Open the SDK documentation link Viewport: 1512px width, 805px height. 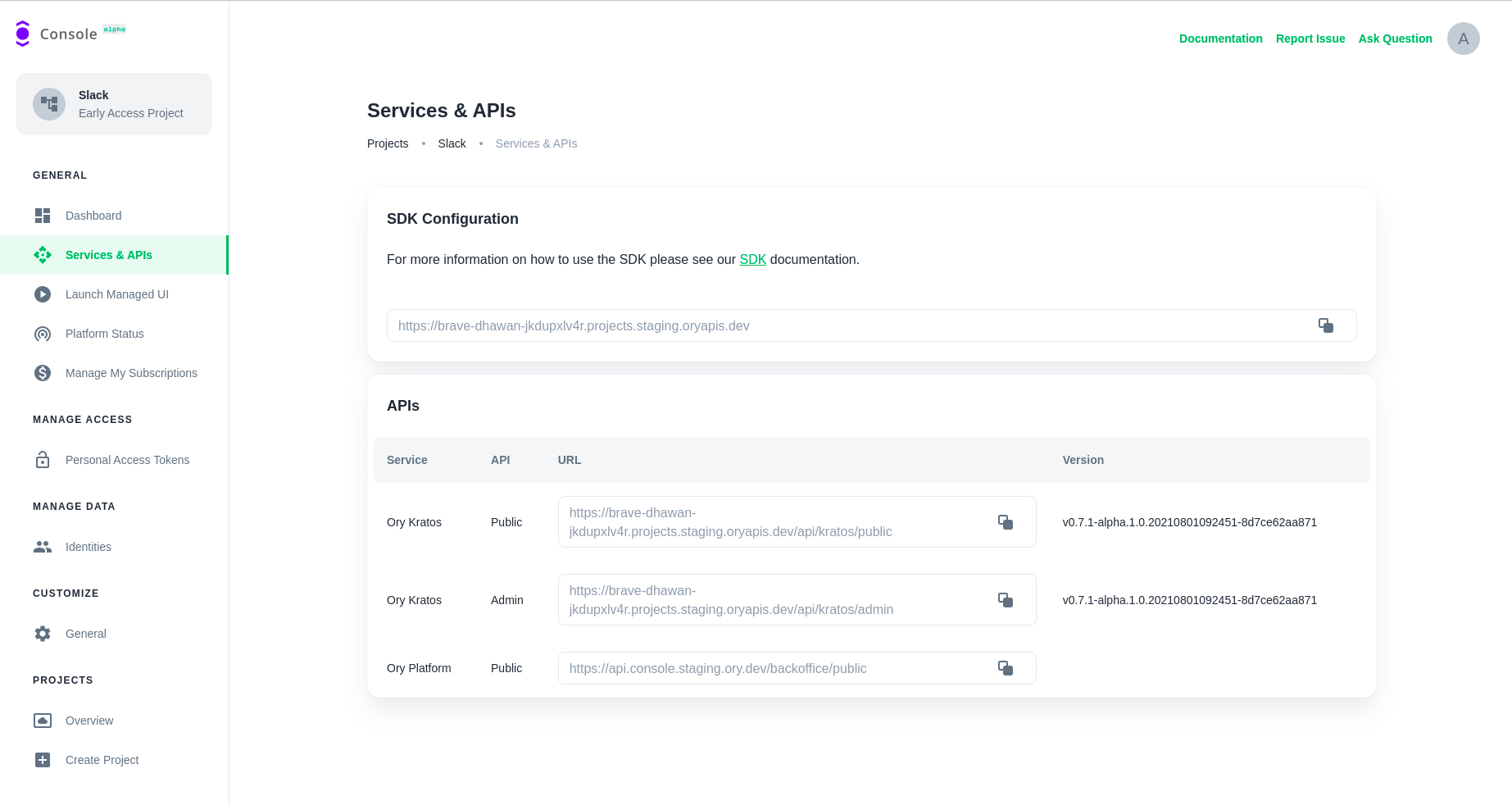click(x=752, y=259)
